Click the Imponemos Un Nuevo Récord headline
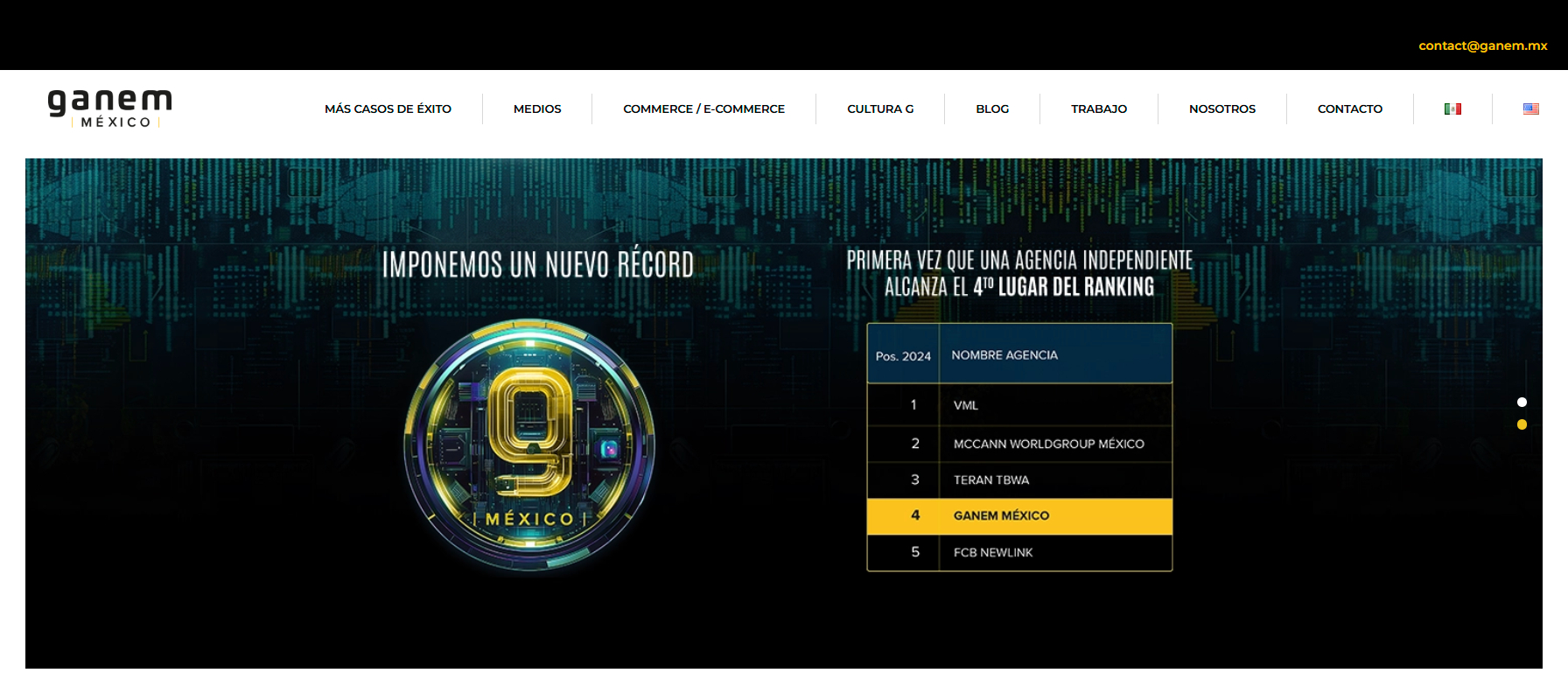Viewport: 1568px width, 680px height. coord(537,264)
